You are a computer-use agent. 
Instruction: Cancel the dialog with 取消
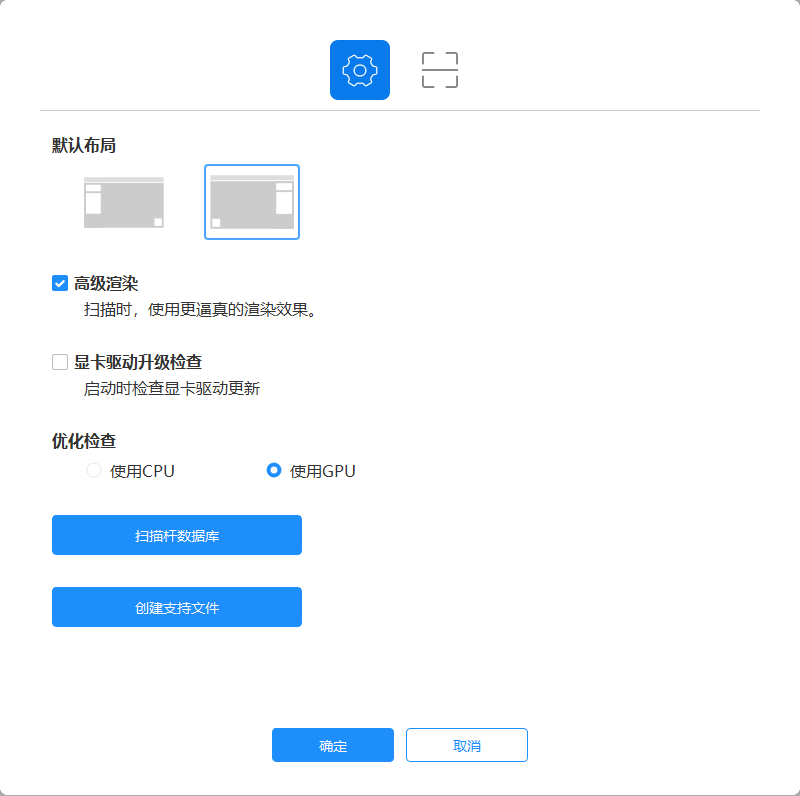tap(466, 745)
